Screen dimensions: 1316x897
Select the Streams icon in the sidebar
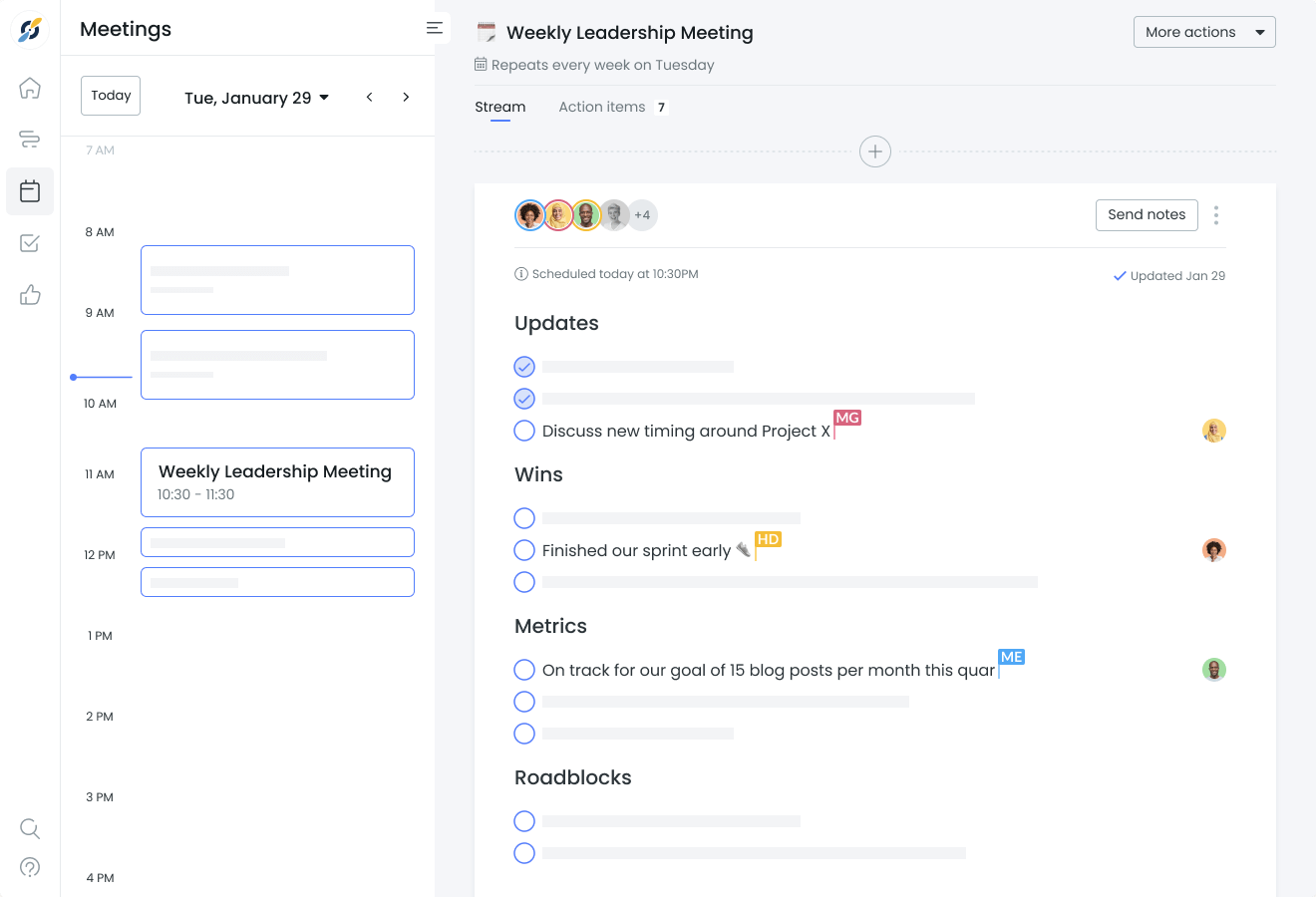click(30, 140)
